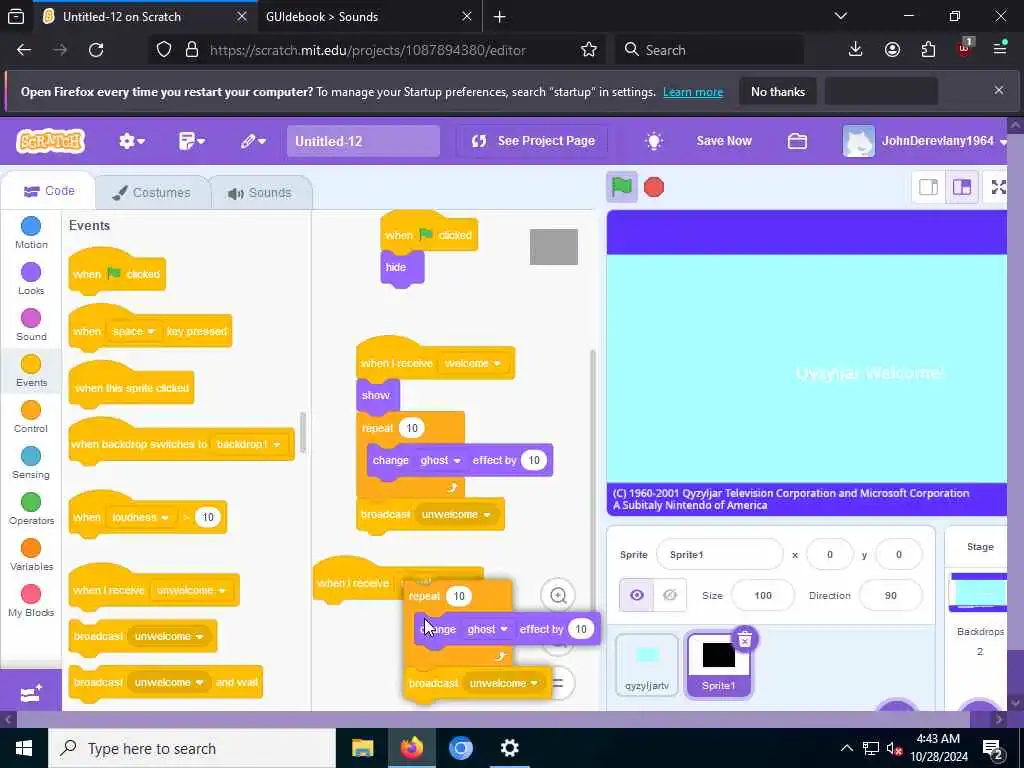Open unwelcome dropdown in palette broadcast and wait block
The width and height of the screenshot is (1024, 768).
tap(168, 682)
